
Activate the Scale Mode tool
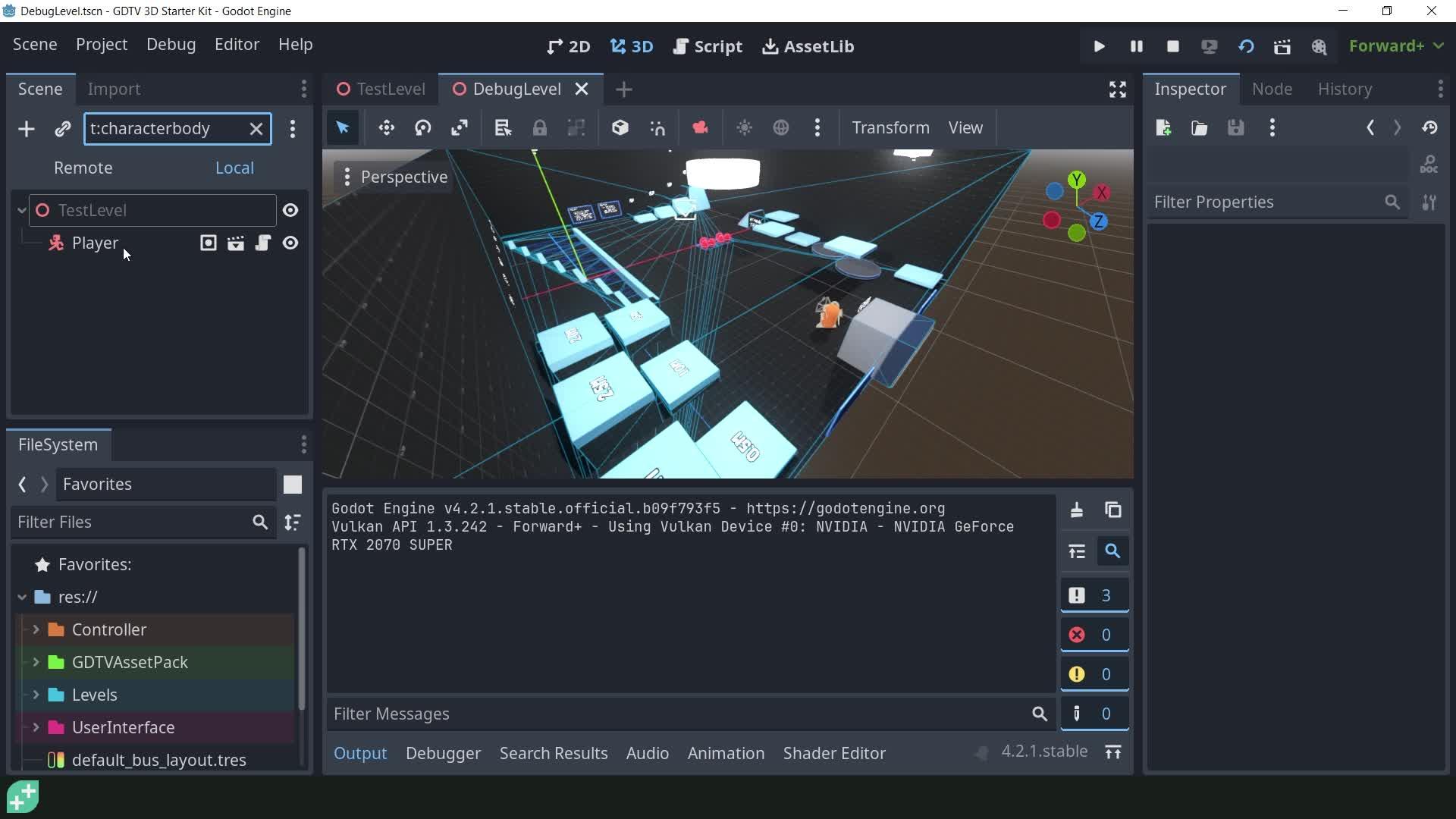[460, 127]
